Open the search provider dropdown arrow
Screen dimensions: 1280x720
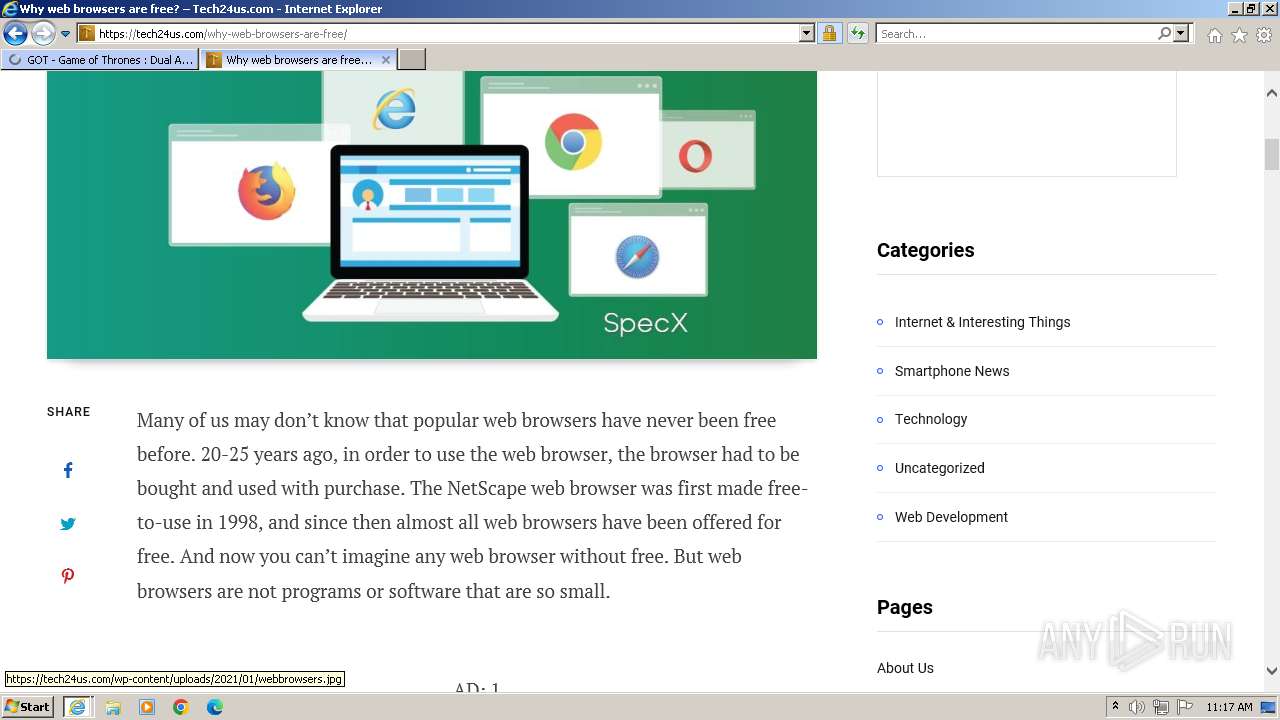[1181, 33]
